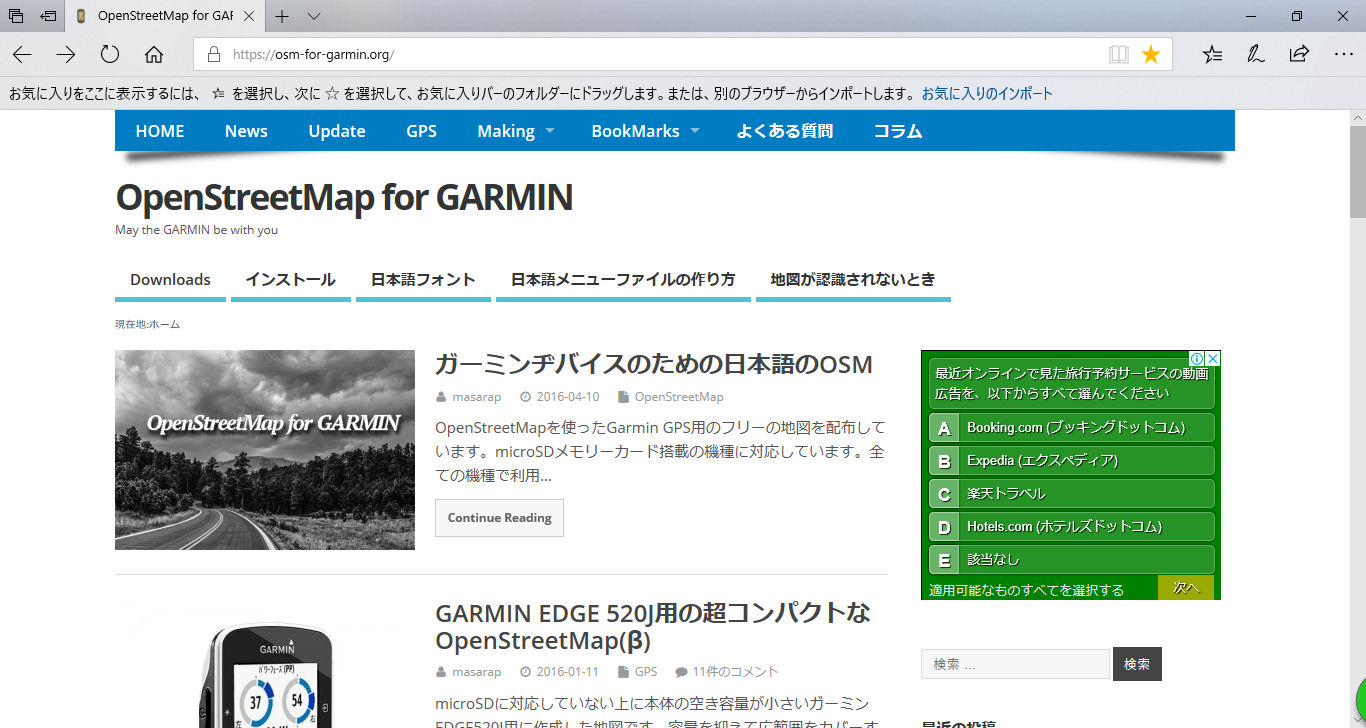This screenshot has height=728, width=1366.
Task: Open the browser settings and more menu
Action: point(1343,54)
